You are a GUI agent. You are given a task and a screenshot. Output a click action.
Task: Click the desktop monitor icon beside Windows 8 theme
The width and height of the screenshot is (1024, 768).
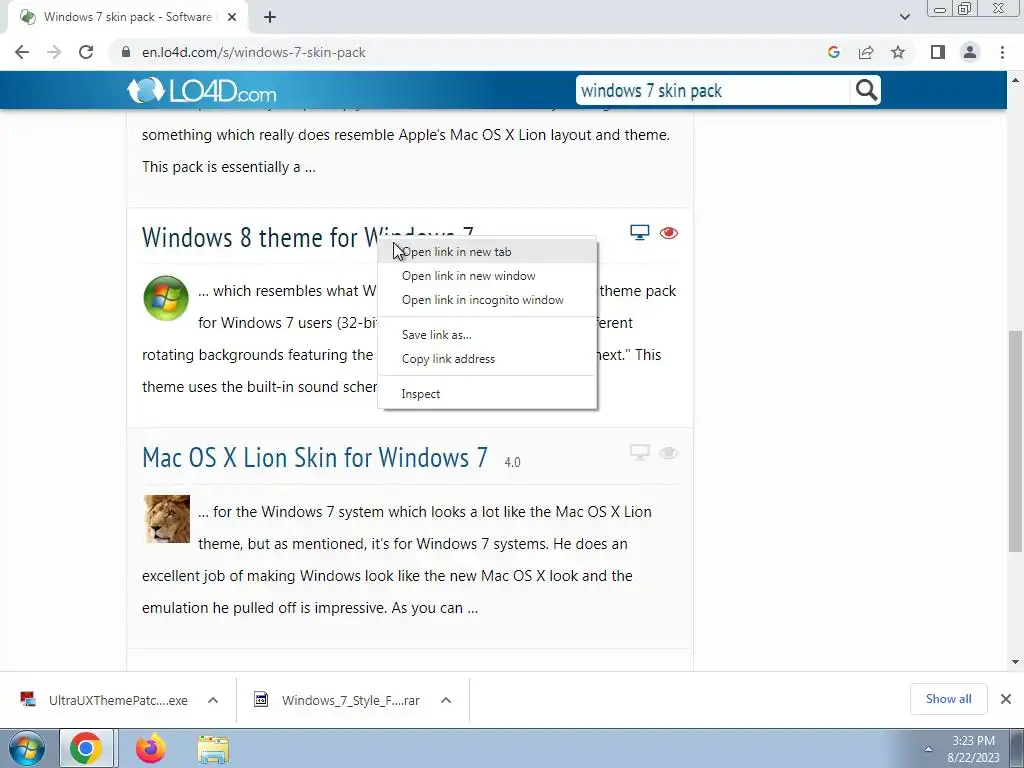639,232
